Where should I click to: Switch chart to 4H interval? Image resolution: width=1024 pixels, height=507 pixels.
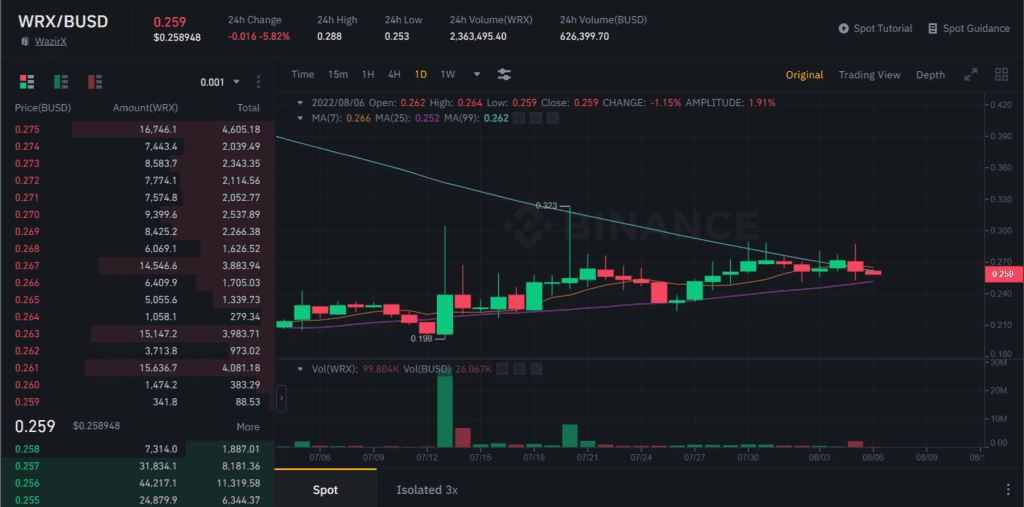pyautogui.click(x=394, y=74)
